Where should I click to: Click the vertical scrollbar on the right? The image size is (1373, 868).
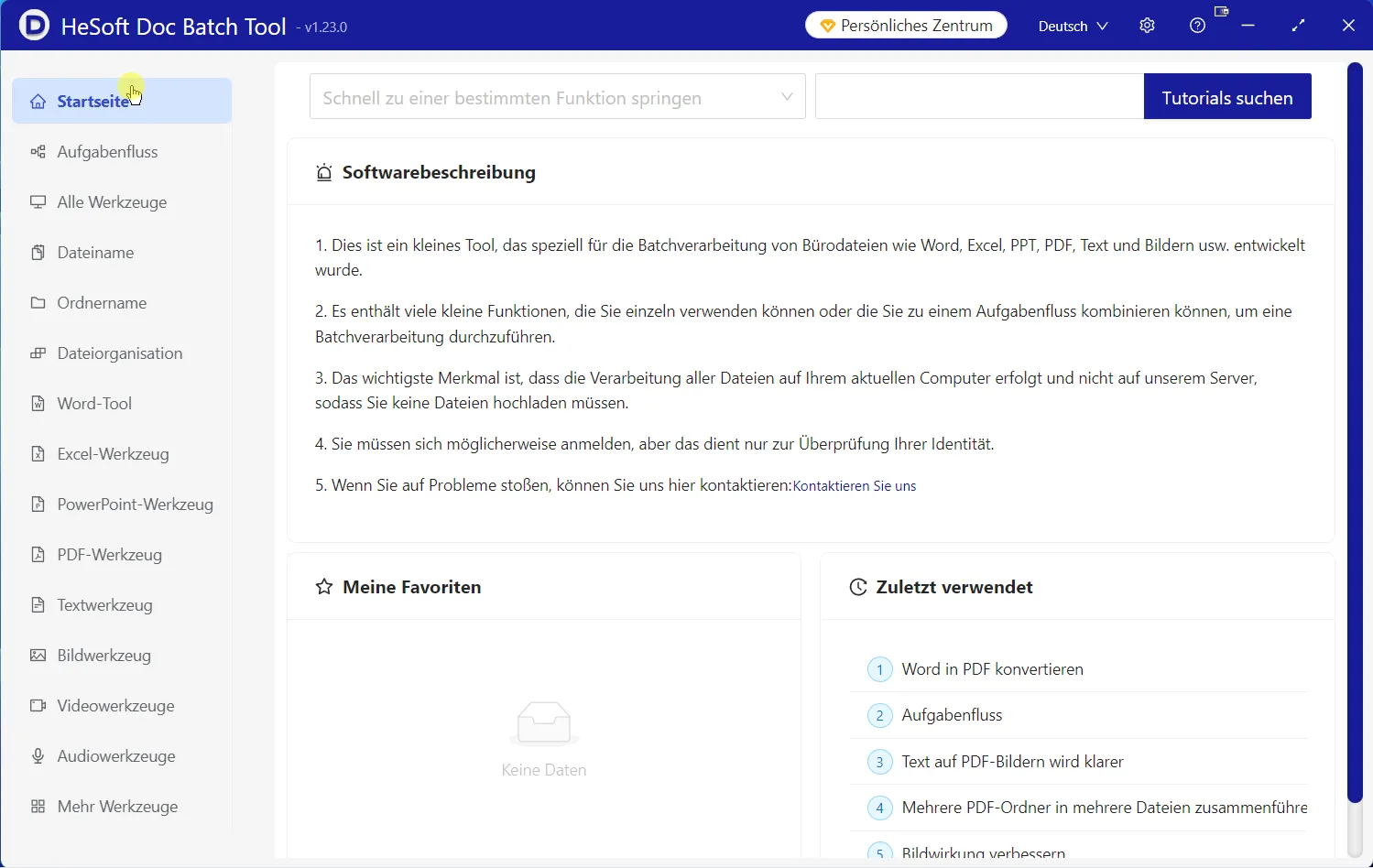pos(1356,432)
